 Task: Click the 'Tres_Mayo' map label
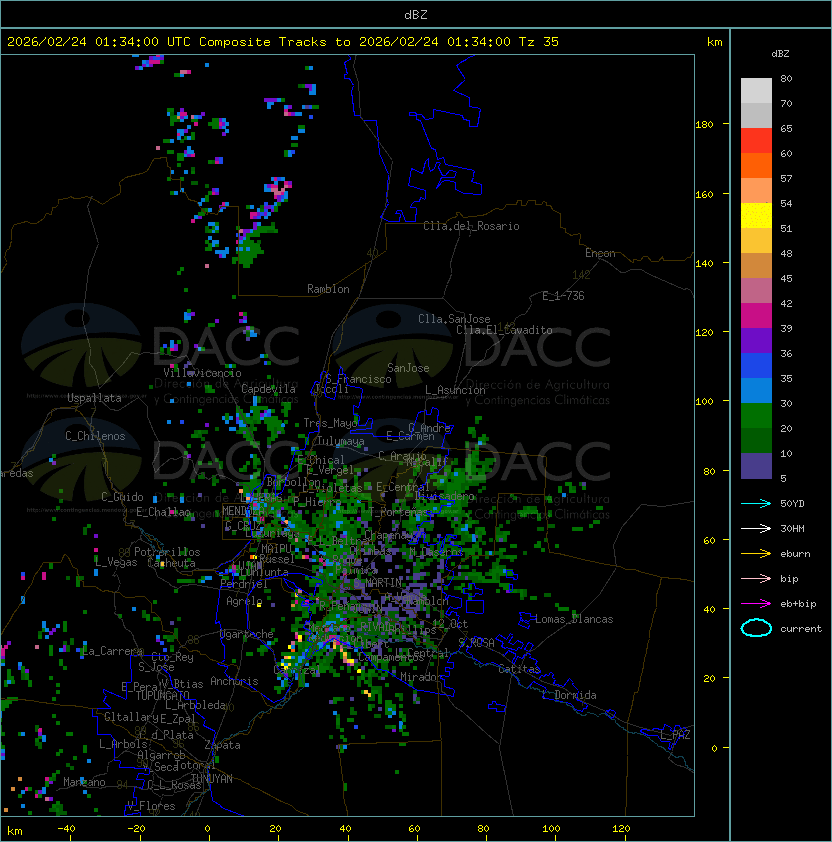[330, 423]
